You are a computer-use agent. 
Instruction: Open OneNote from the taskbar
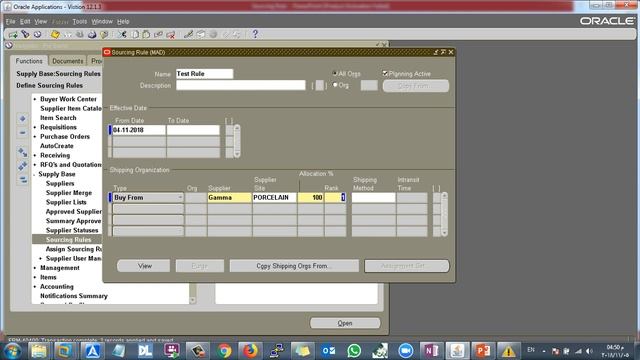point(431,351)
